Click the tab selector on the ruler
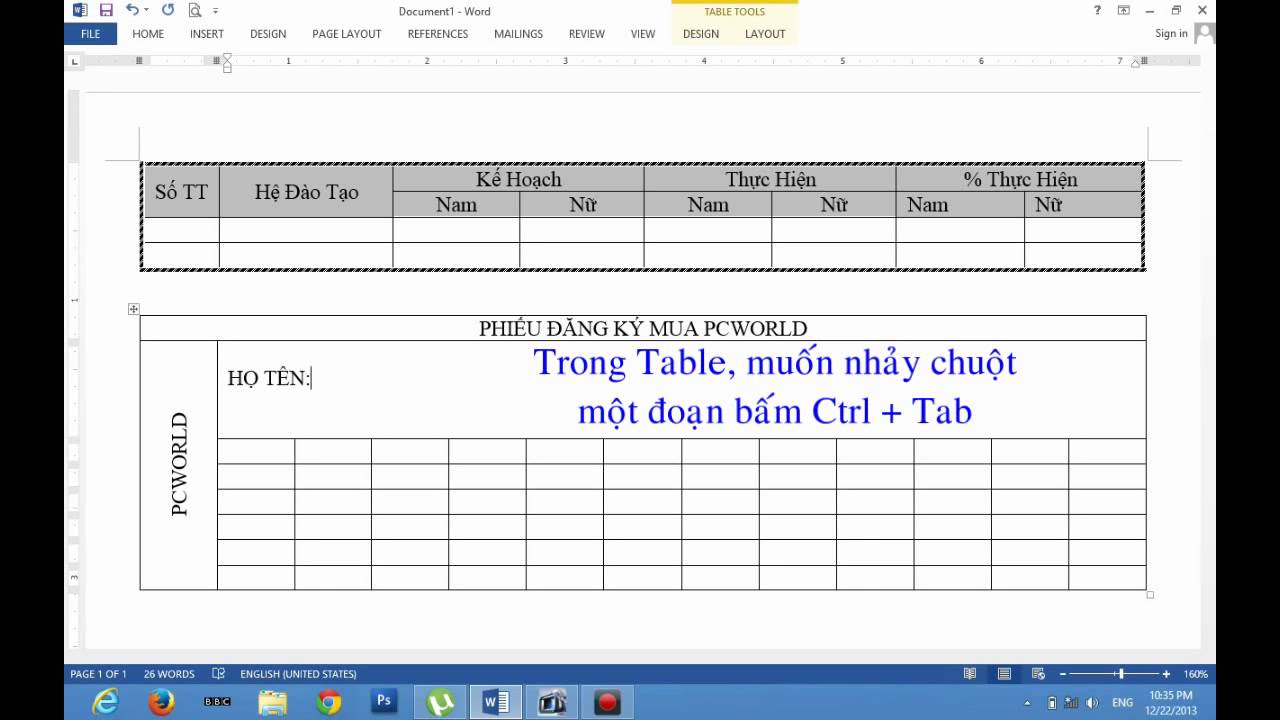This screenshot has height=720, width=1280. click(x=74, y=60)
